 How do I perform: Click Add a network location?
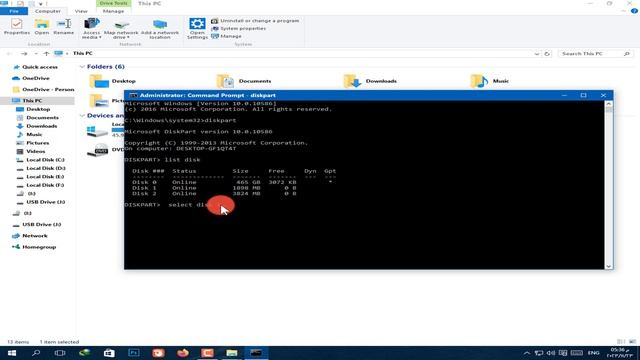(160, 29)
